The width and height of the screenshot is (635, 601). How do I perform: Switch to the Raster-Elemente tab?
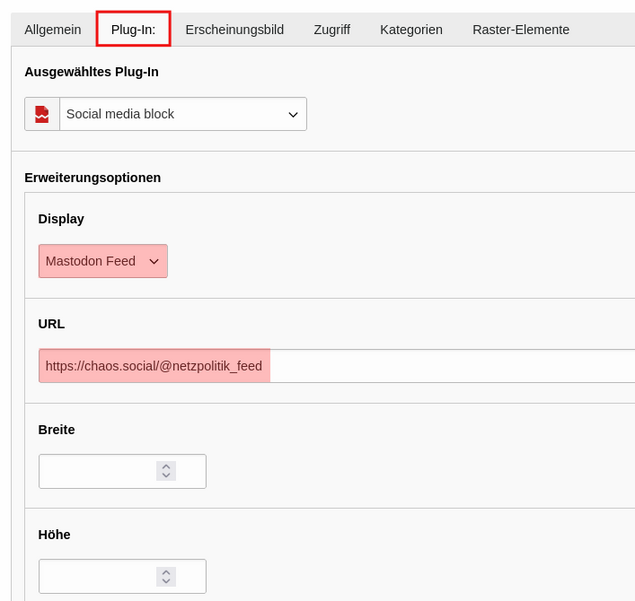[x=520, y=30]
